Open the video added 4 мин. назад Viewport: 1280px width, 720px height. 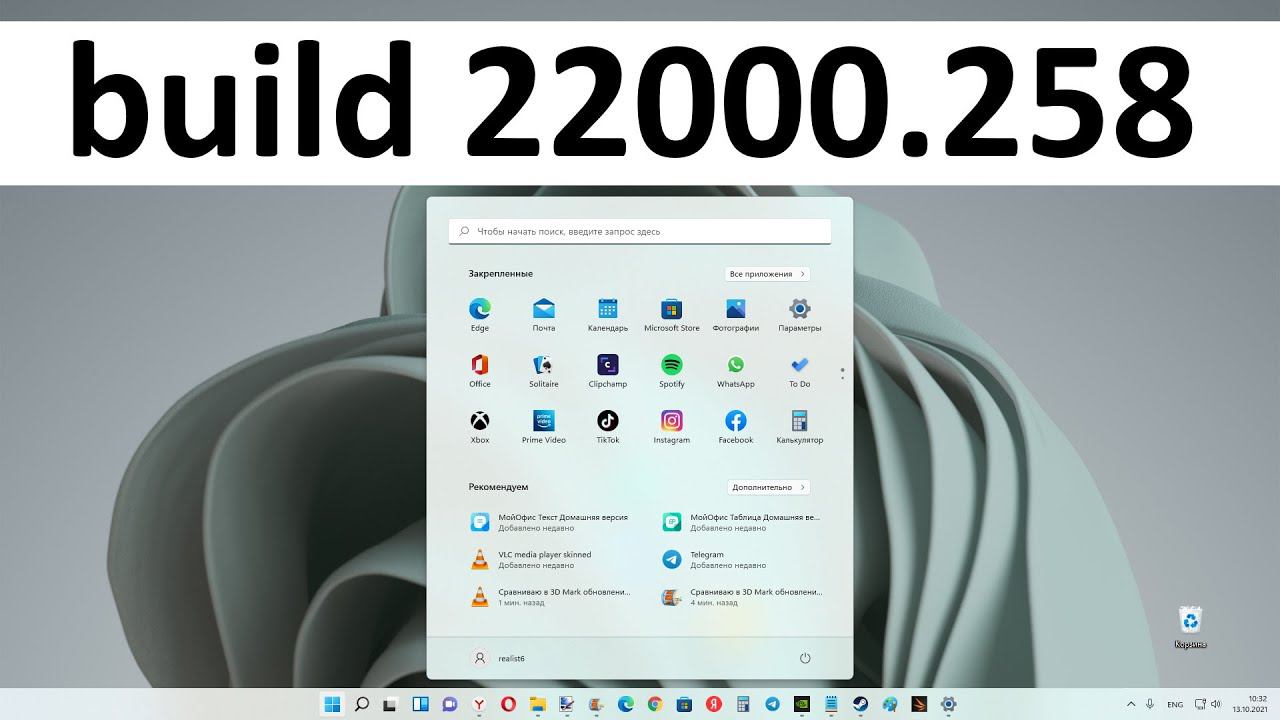pos(743,597)
